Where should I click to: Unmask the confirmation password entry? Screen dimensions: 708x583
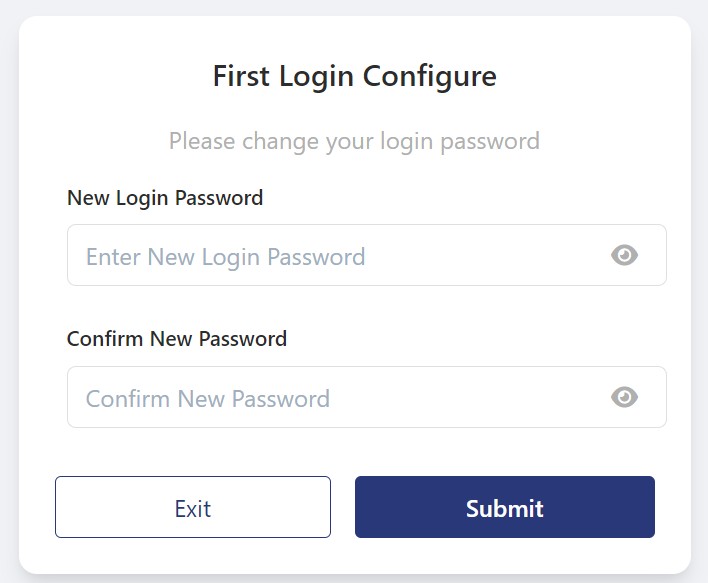[x=624, y=397]
